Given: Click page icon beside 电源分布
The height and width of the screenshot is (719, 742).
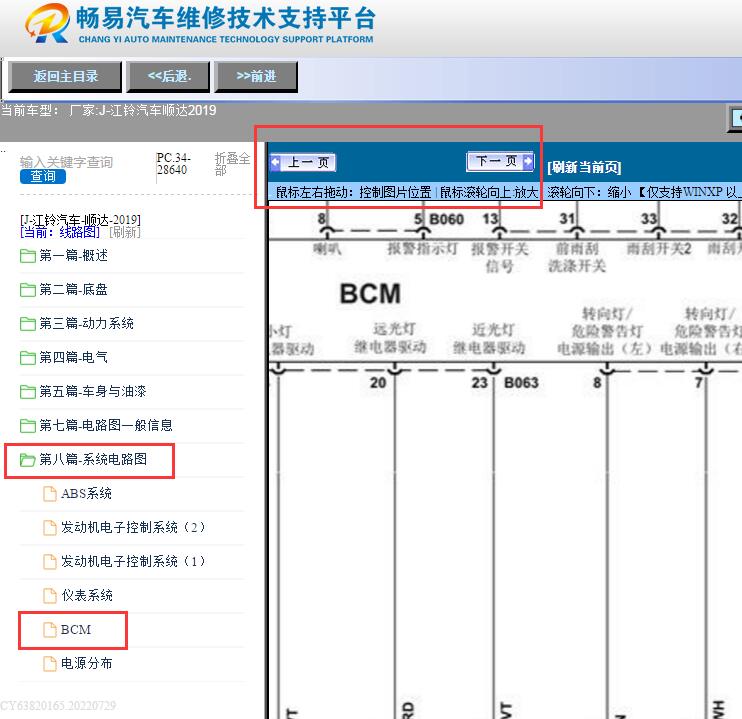Looking at the screenshot, I should tap(50, 664).
